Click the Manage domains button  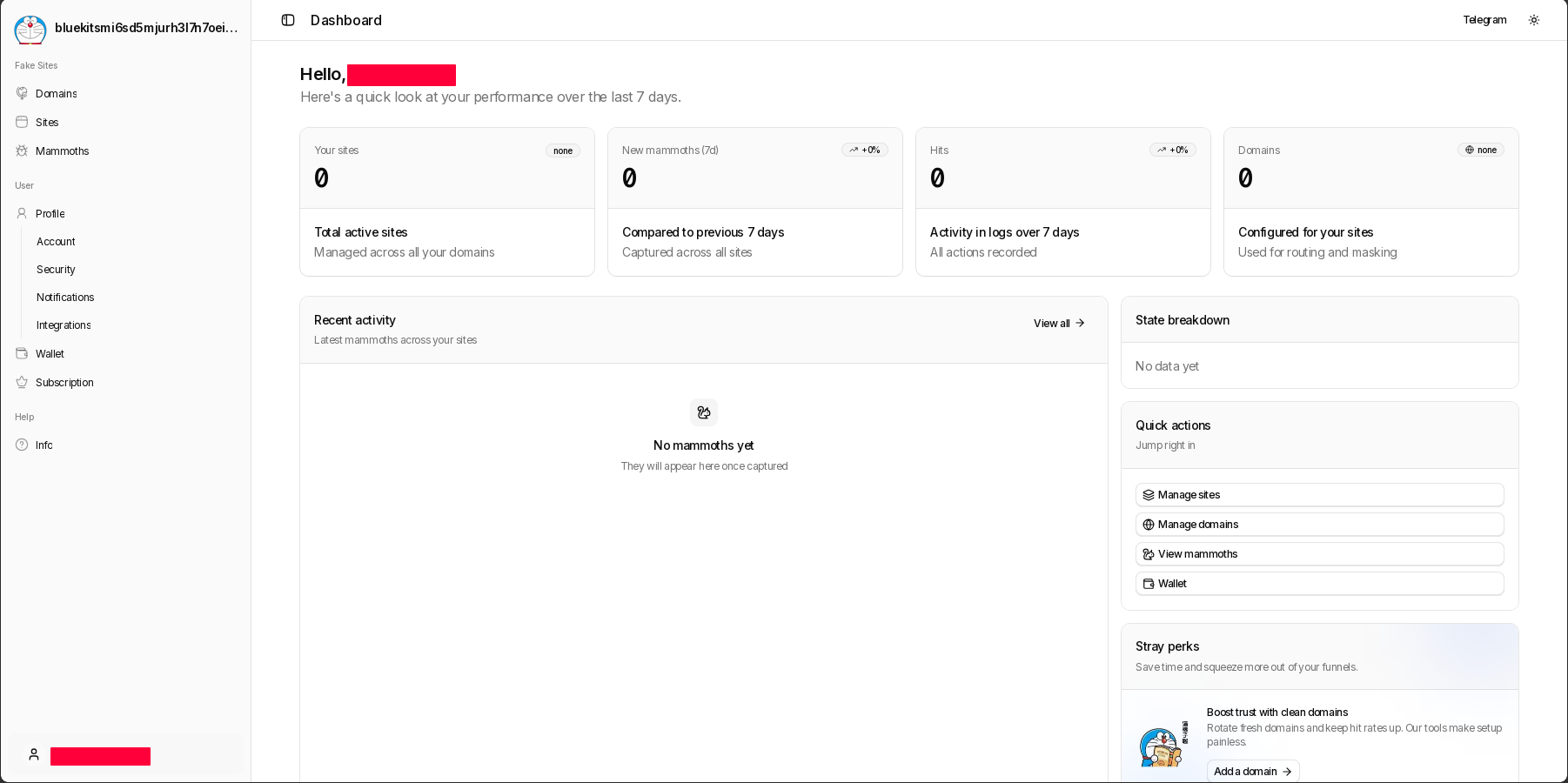(x=1320, y=525)
